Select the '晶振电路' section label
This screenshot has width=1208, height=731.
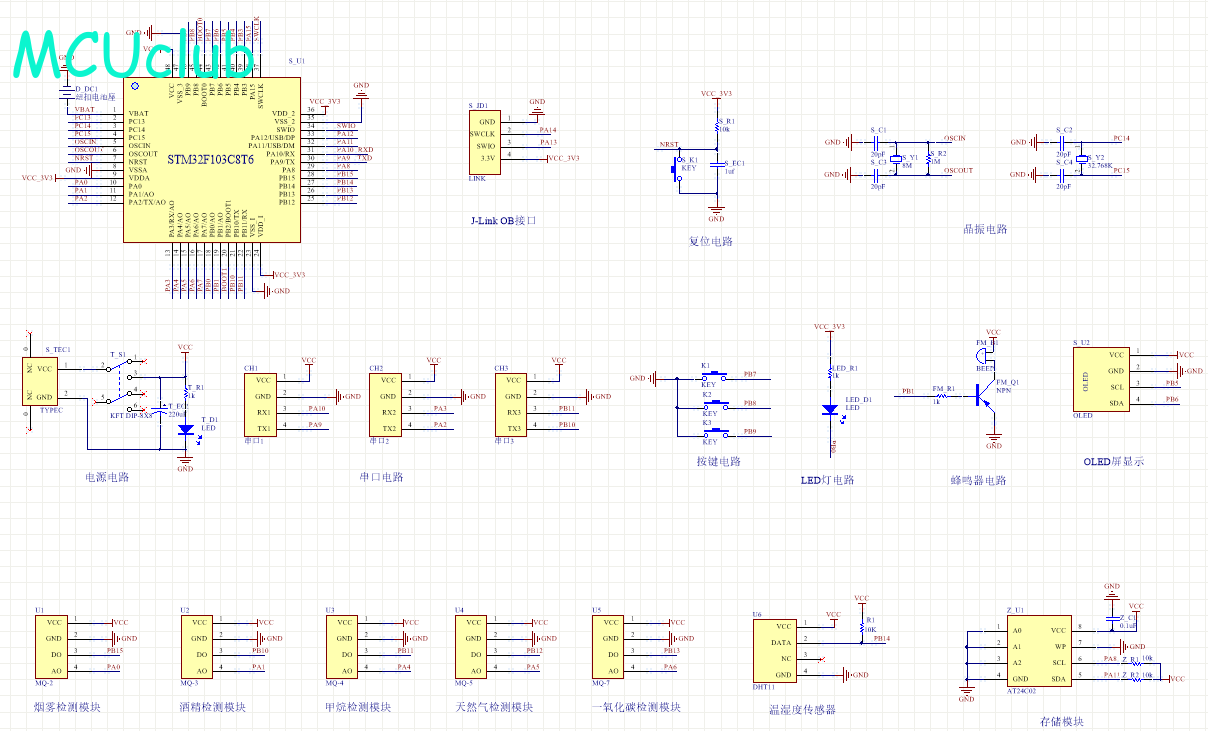984,229
